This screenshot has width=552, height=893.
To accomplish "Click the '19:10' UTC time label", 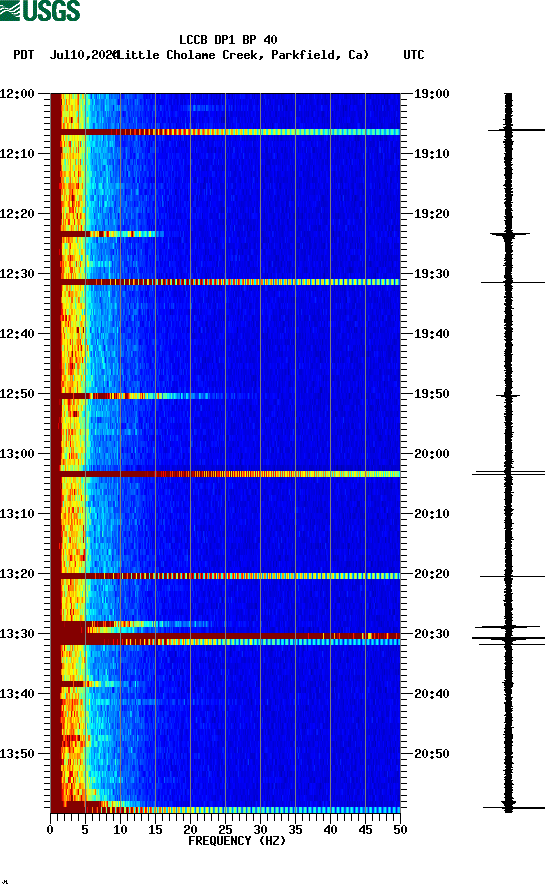I will 432,154.
